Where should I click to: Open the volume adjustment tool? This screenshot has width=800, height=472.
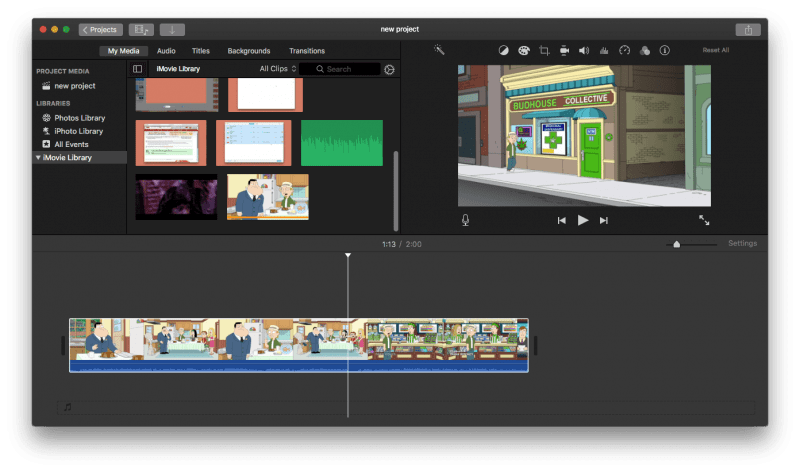point(584,50)
